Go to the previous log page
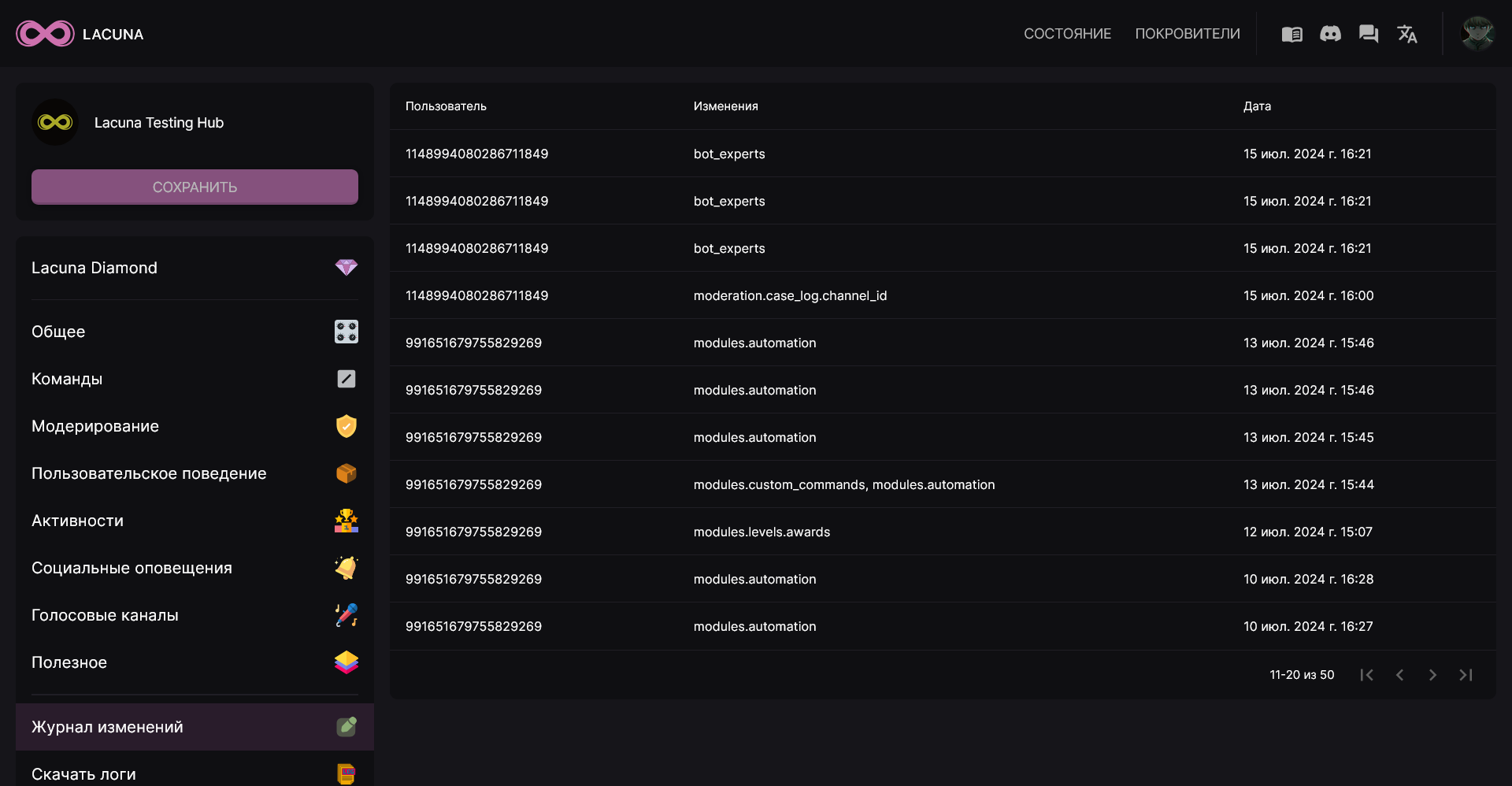Image resolution: width=1512 pixels, height=786 pixels. click(x=1399, y=675)
